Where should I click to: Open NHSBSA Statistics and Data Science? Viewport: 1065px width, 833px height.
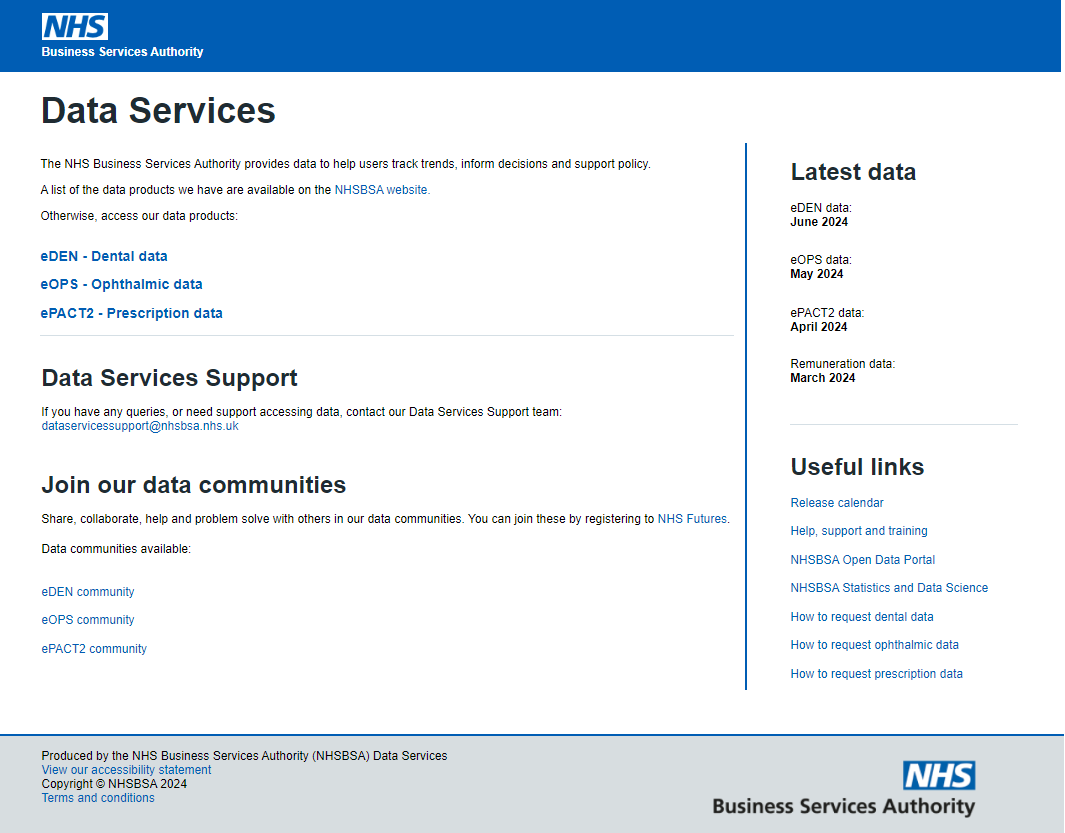(x=889, y=588)
